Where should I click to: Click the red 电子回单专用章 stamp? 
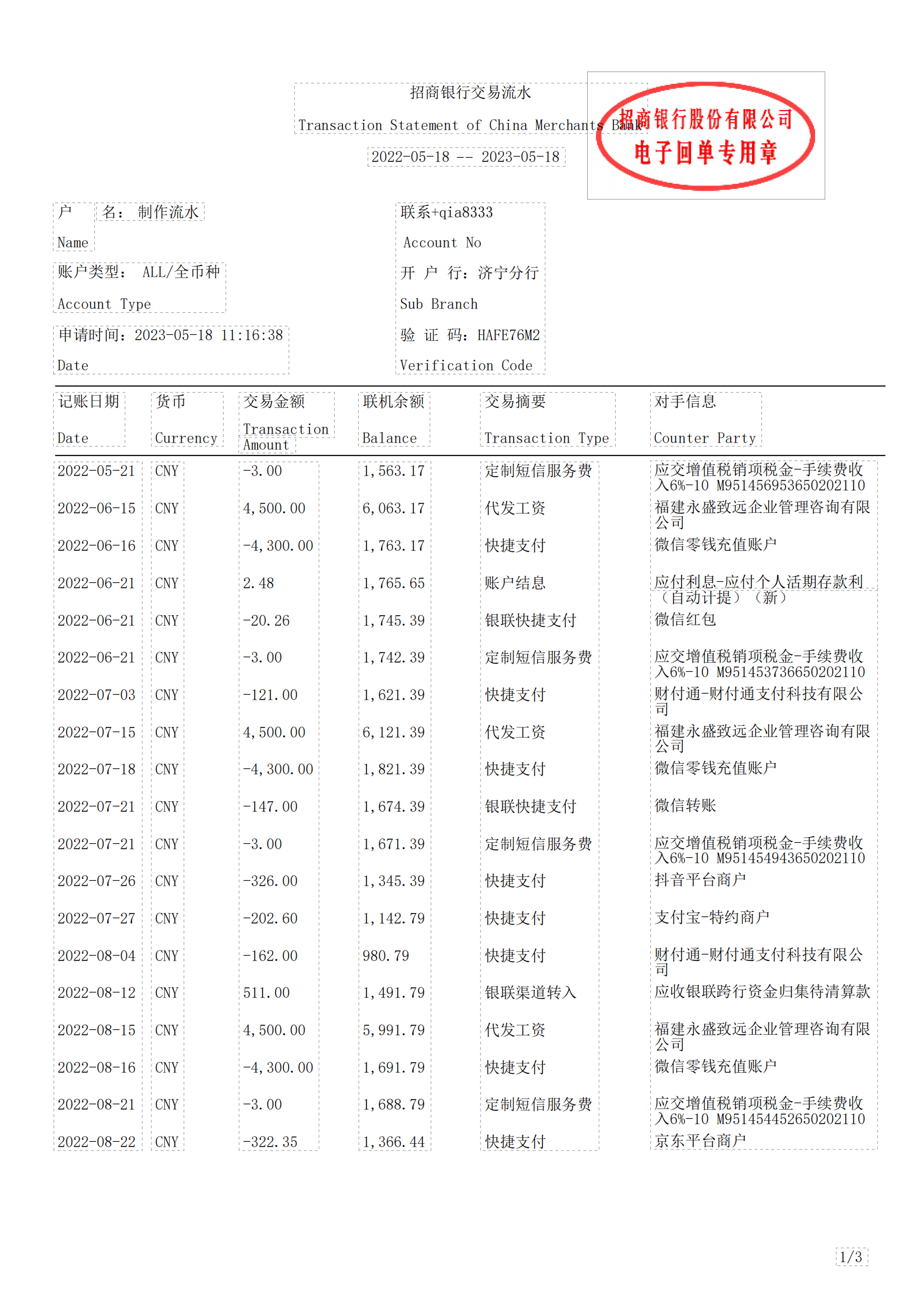point(706,135)
